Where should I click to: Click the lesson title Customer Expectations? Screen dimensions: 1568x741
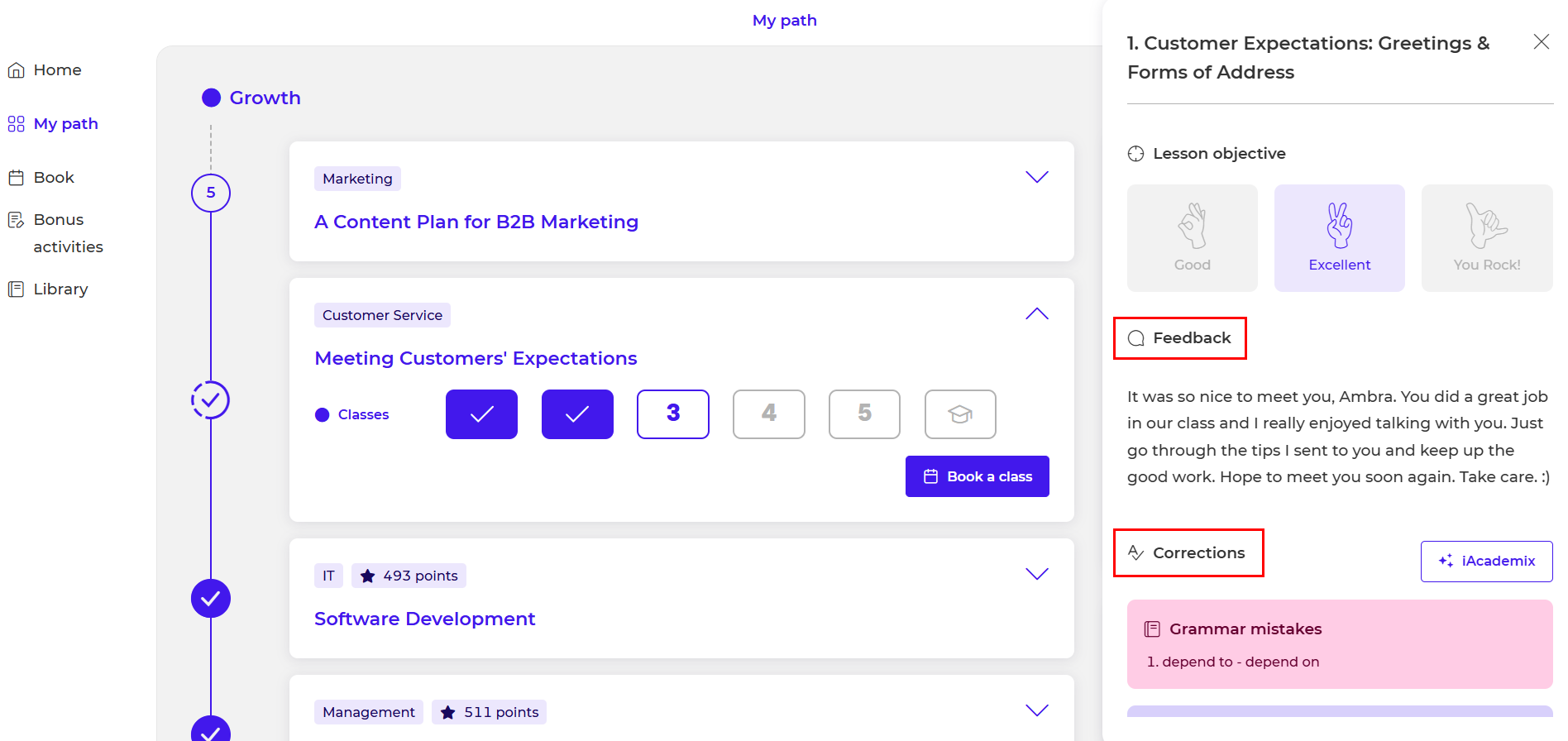[x=1308, y=58]
